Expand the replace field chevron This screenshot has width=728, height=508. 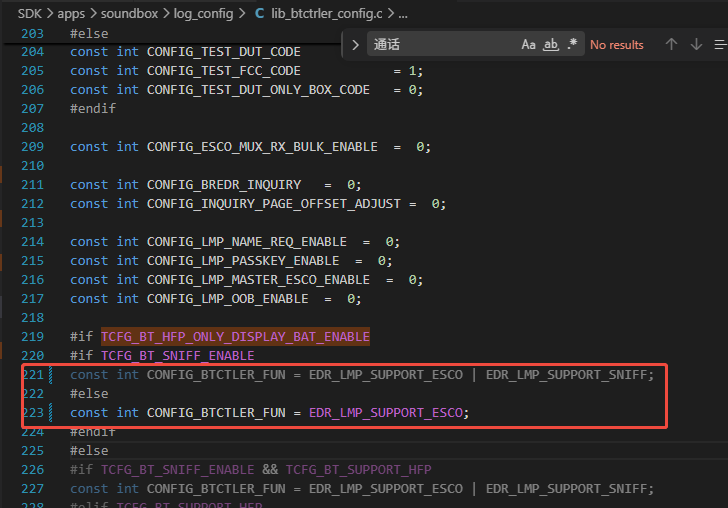pyautogui.click(x=355, y=45)
